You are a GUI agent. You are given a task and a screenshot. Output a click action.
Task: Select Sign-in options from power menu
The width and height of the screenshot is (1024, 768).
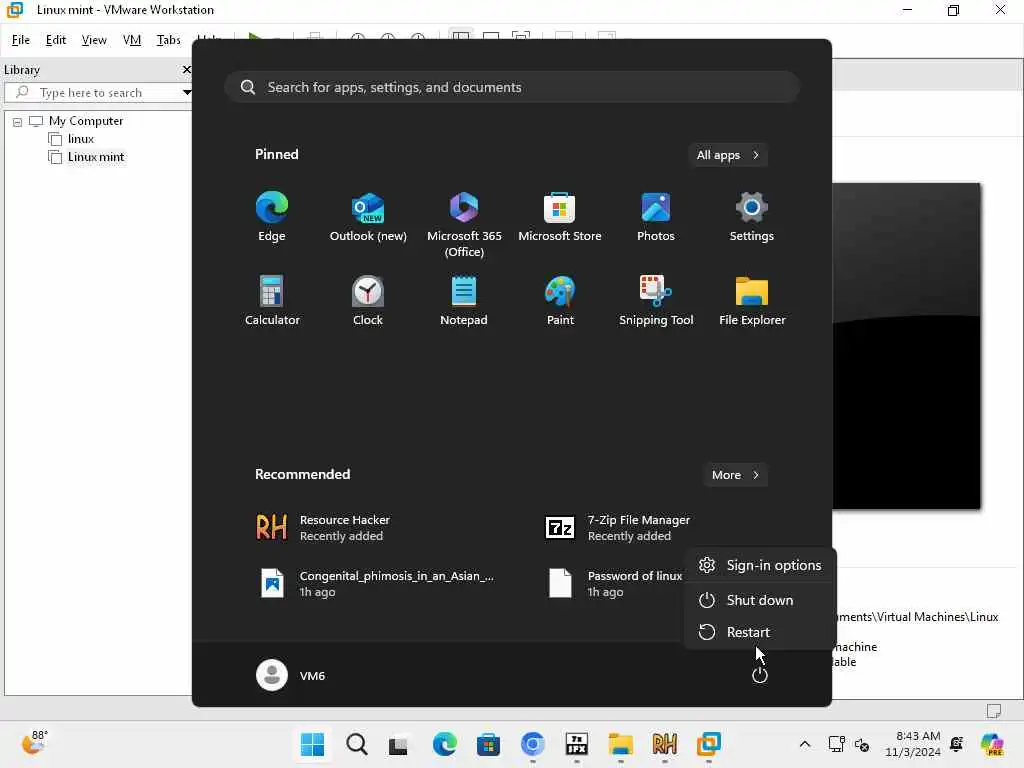coord(760,565)
